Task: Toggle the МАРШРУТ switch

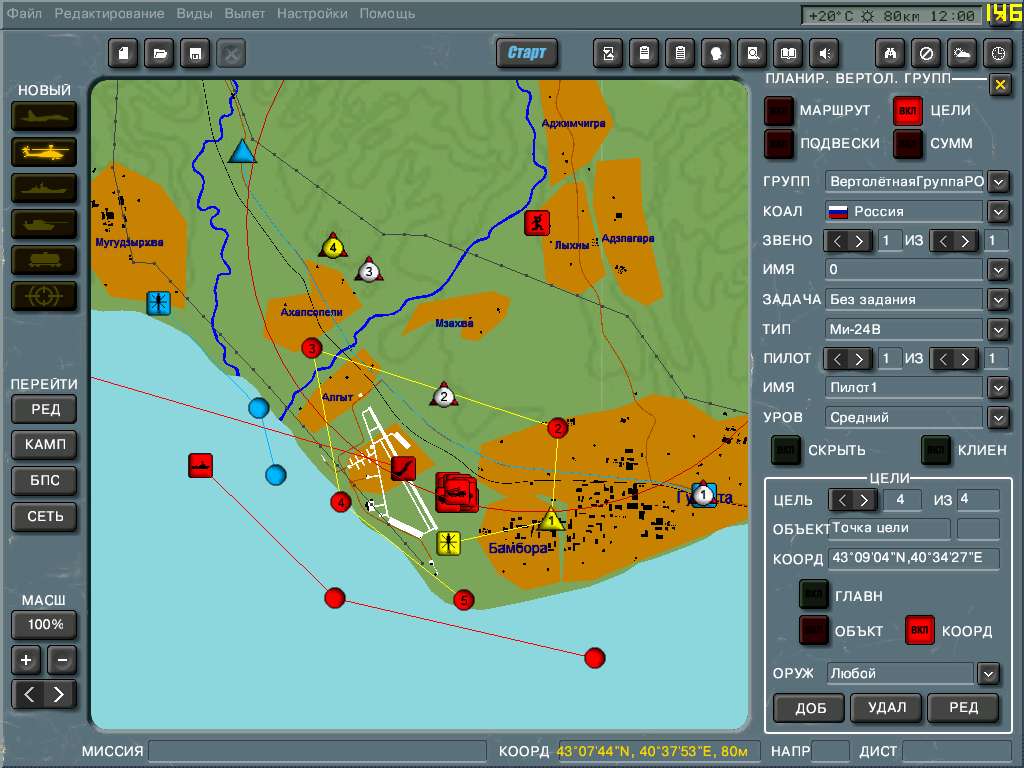Action: pyautogui.click(x=778, y=111)
